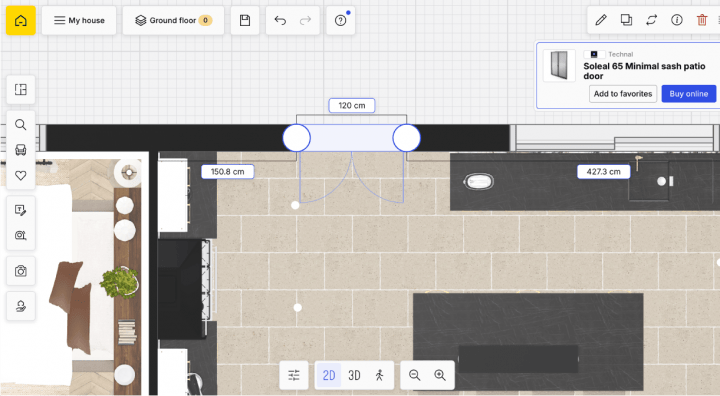Zoom out the floor plan
Image resolution: width=720 pixels, height=396 pixels.
point(415,375)
